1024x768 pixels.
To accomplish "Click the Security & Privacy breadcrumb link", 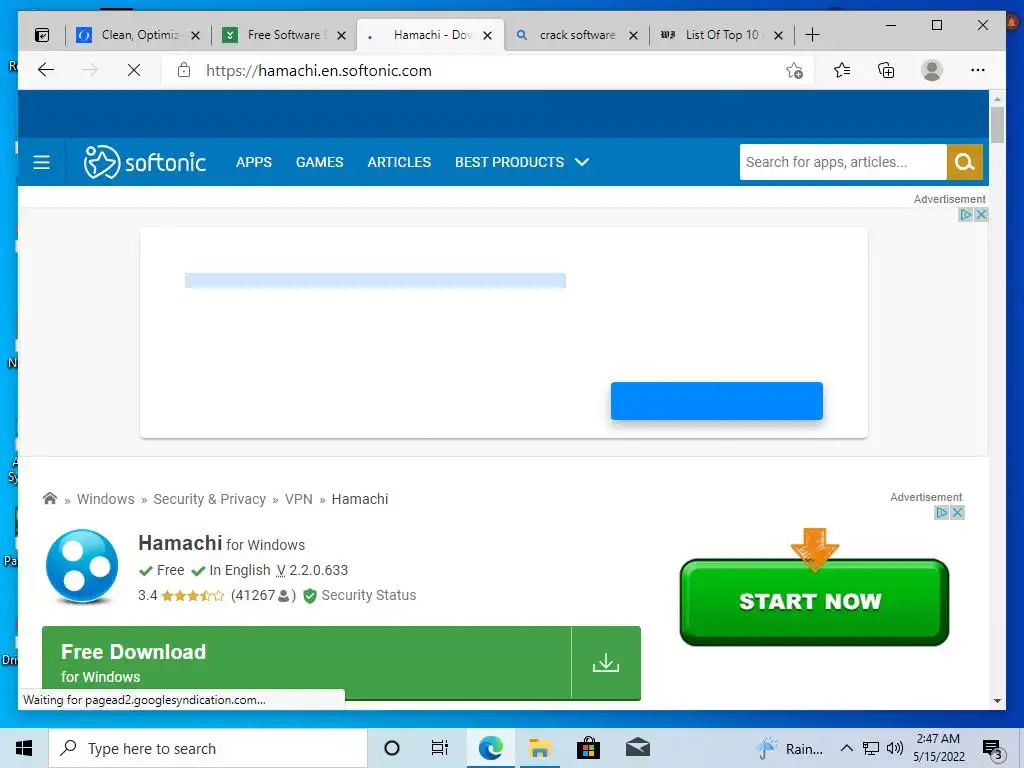I will coord(210,499).
